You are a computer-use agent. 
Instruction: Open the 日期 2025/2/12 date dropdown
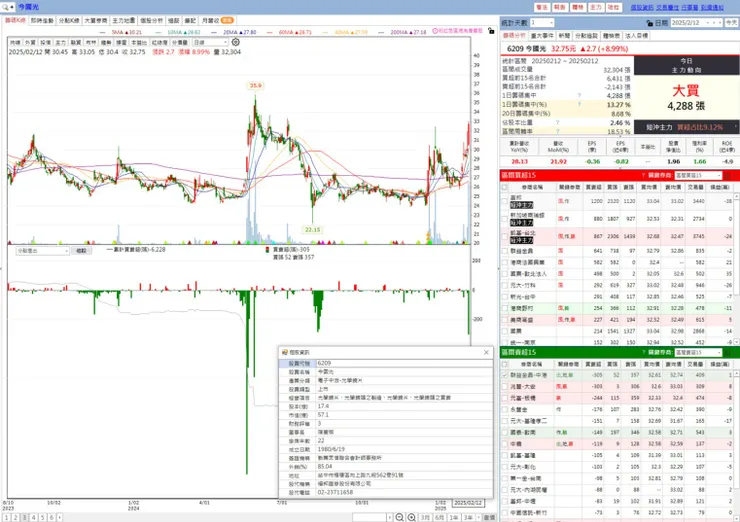coord(707,23)
